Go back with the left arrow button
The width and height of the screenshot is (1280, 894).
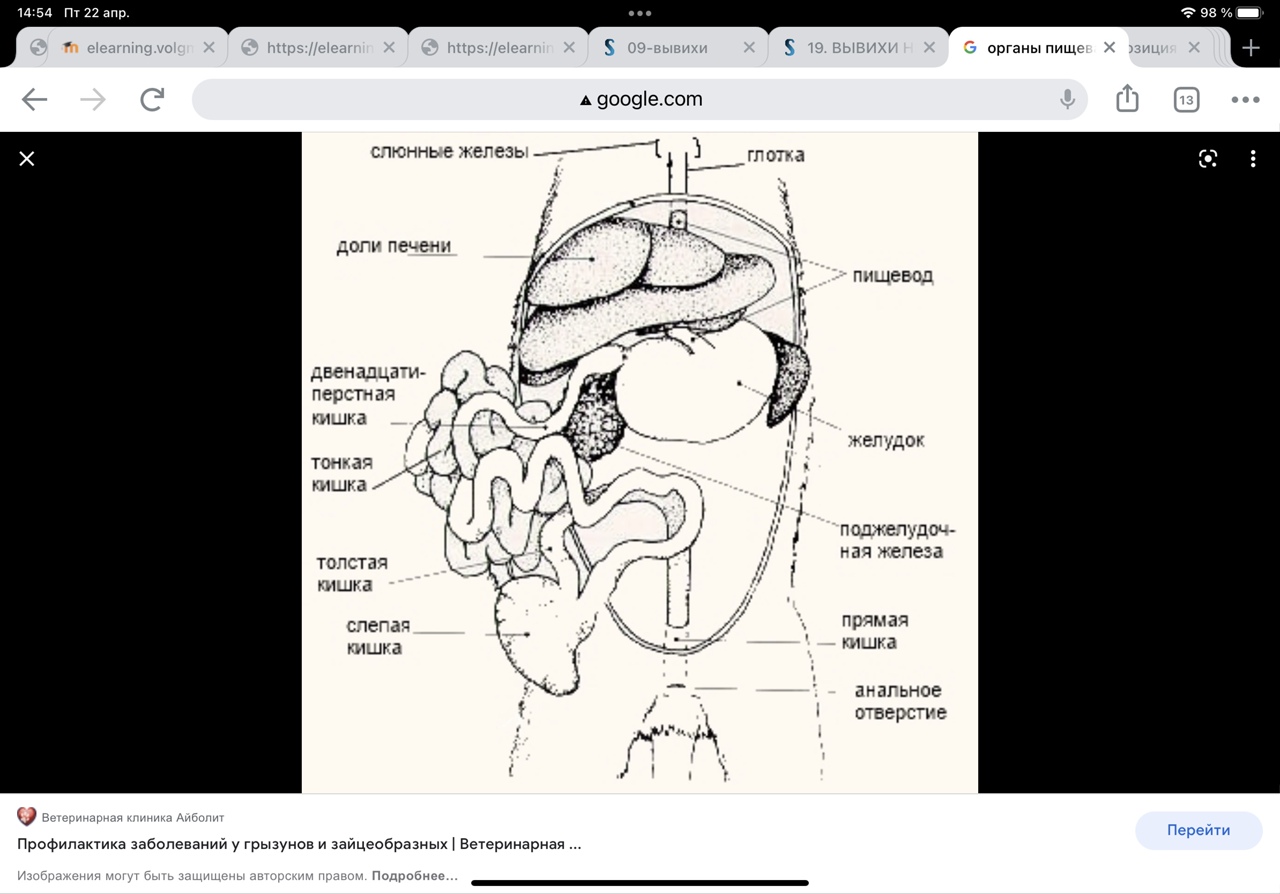click(35, 99)
